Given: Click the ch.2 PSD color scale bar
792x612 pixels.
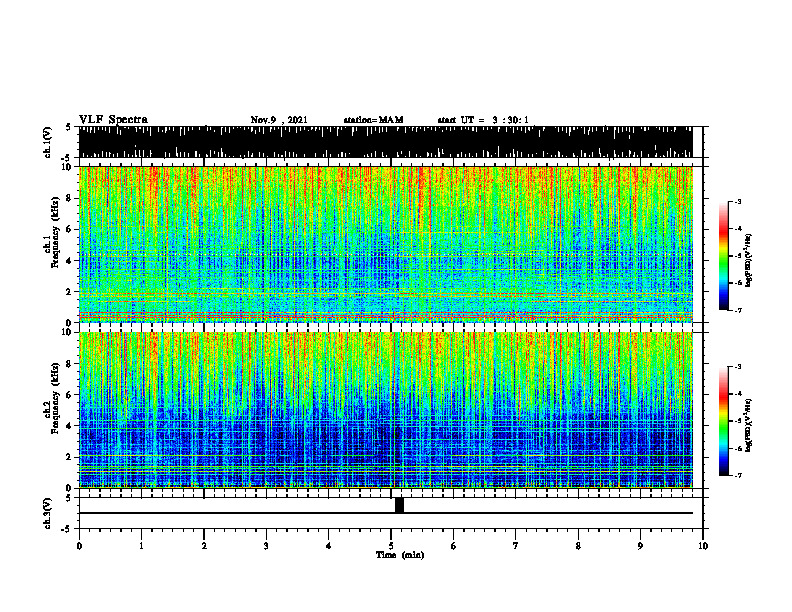Looking at the screenshot, I should coord(723,421).
